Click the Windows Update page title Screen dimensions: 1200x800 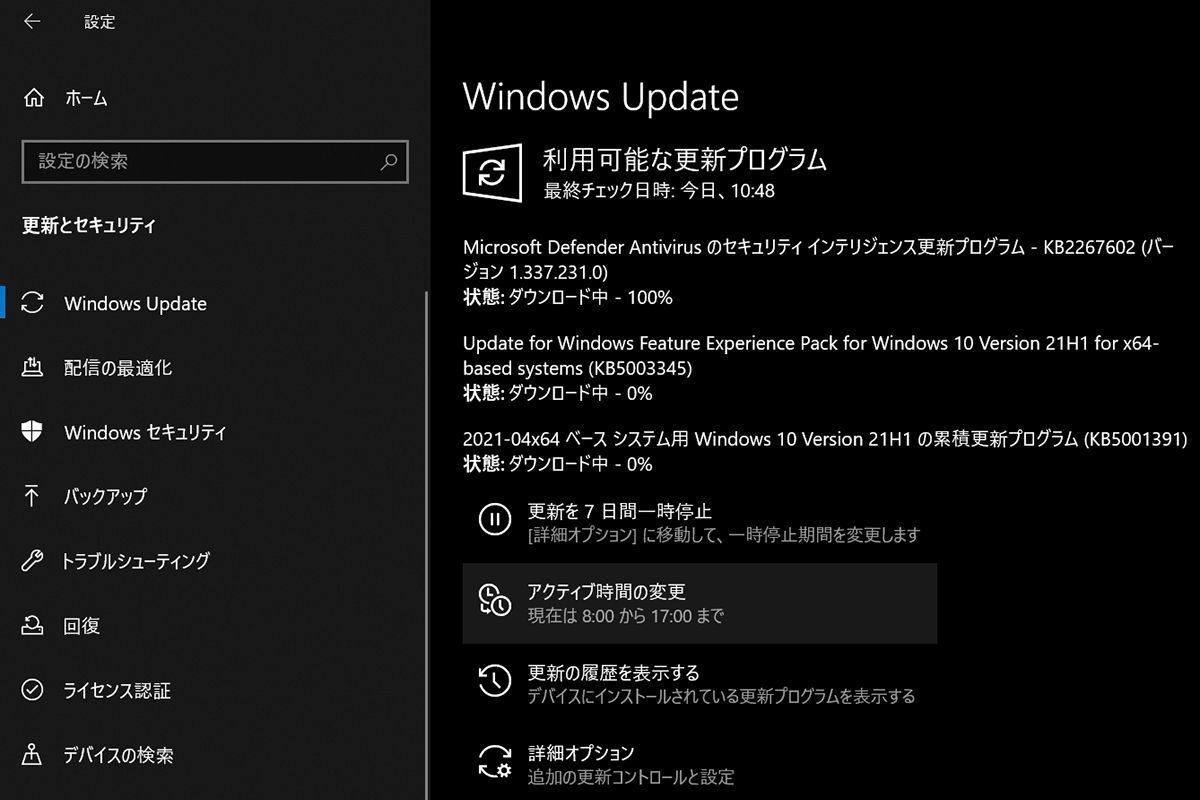coord(601,97)
